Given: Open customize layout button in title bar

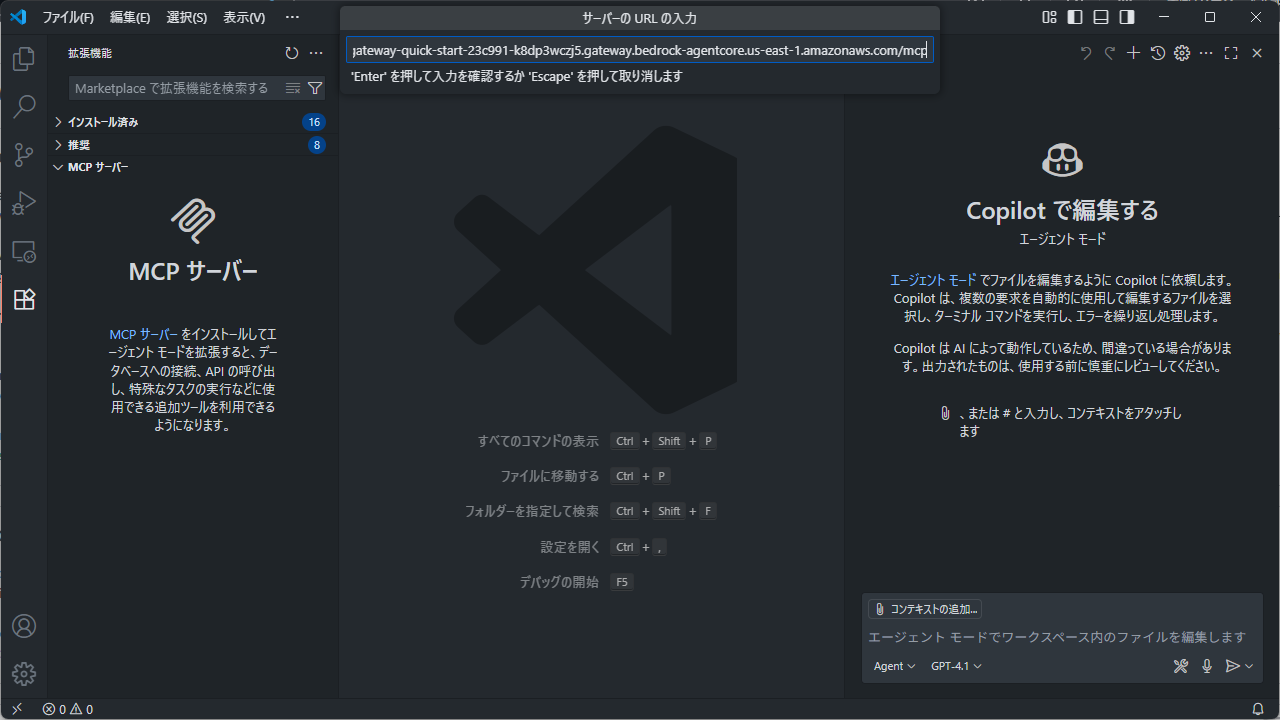Looking at the screenshot, I should 1049,17.
